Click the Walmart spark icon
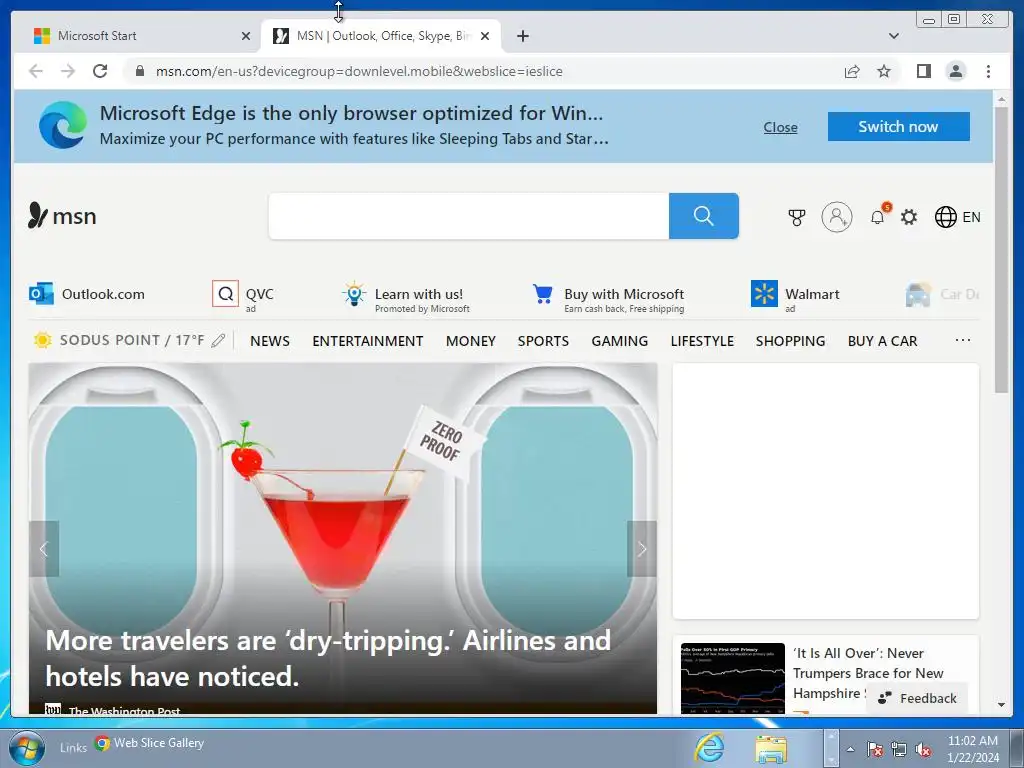Image resolution: width=1024 pixels, height=768 pixels. coord(764,294)
